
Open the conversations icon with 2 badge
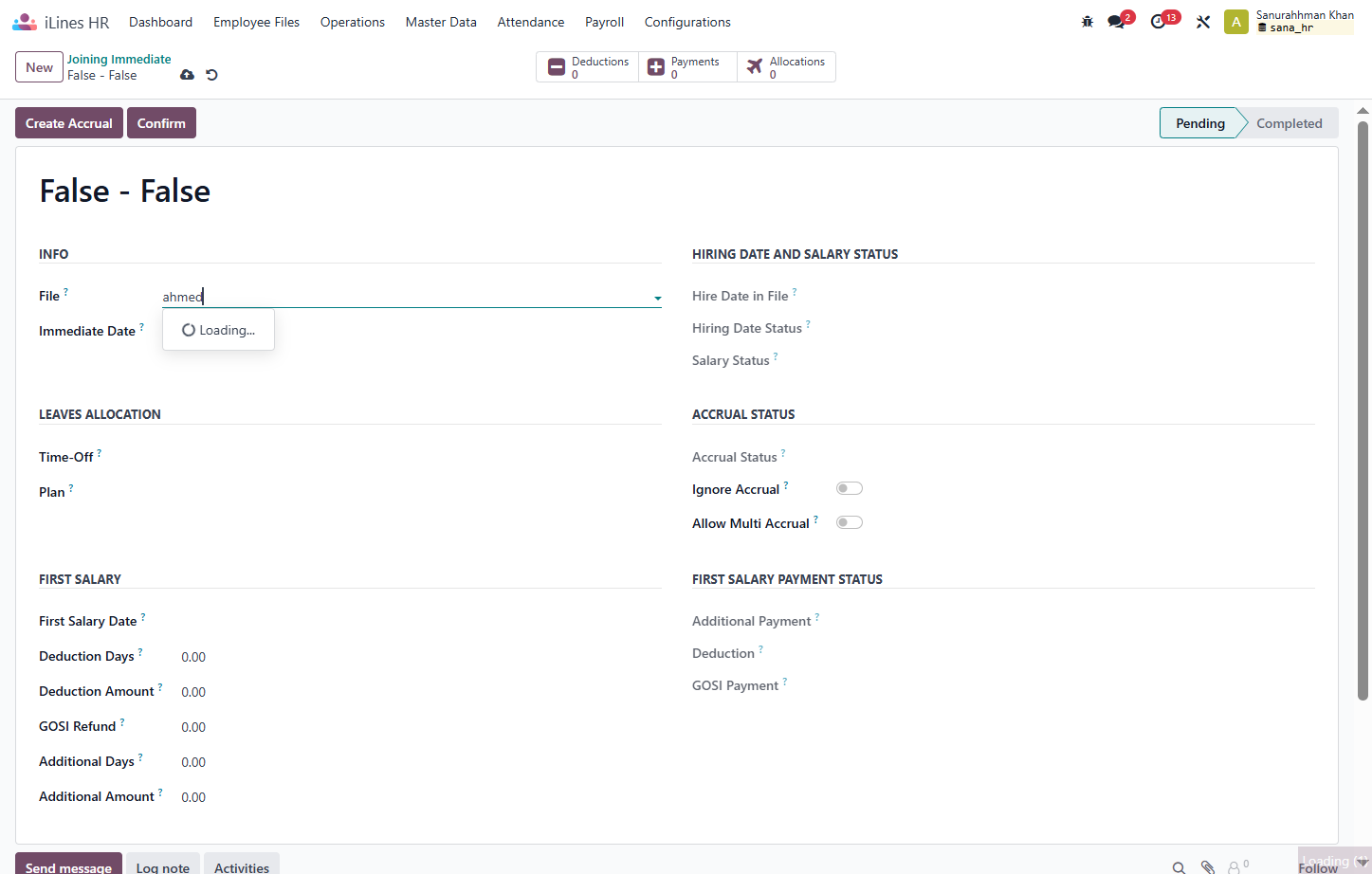[x=1117, y=22]
